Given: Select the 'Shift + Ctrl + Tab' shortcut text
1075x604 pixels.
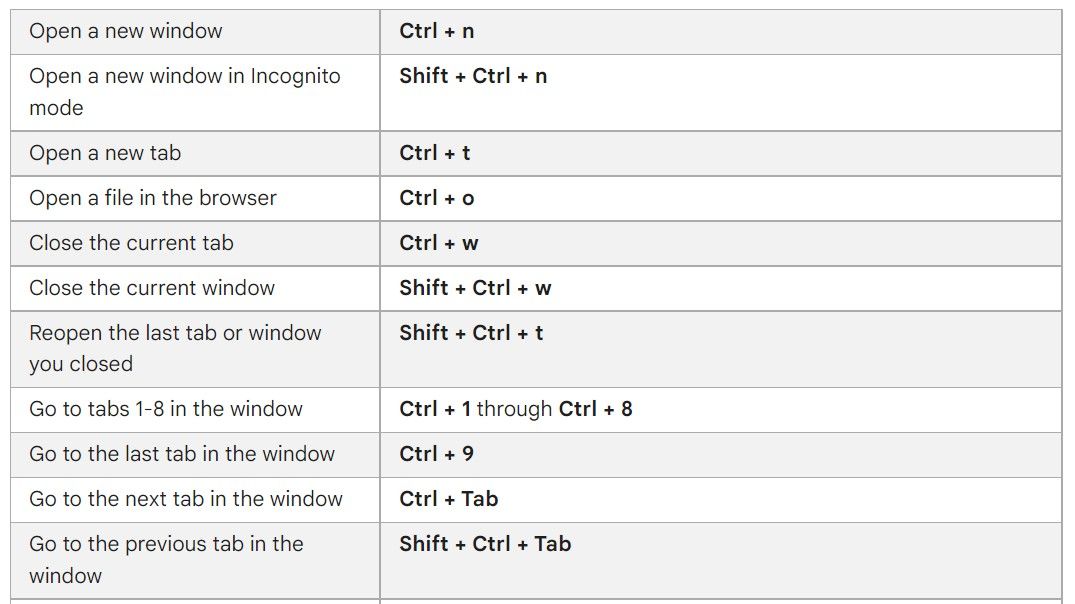Looking at the screenshot, I should [485, 544].
